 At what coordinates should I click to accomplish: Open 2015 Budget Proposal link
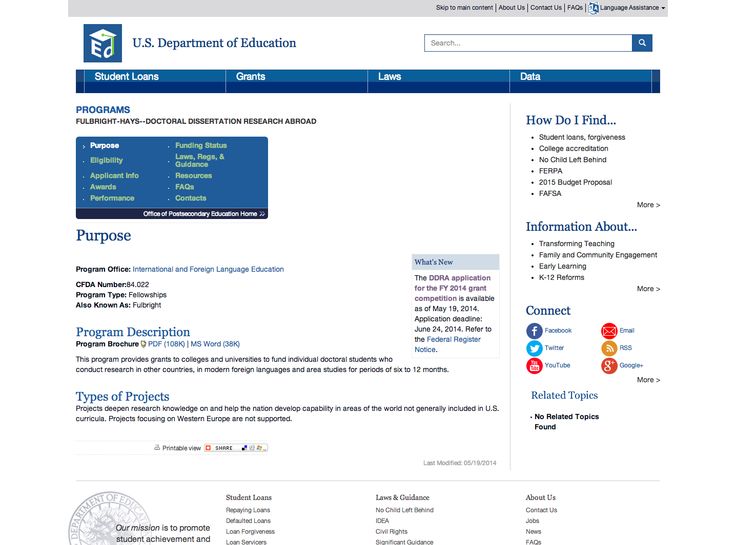point(575,182)
